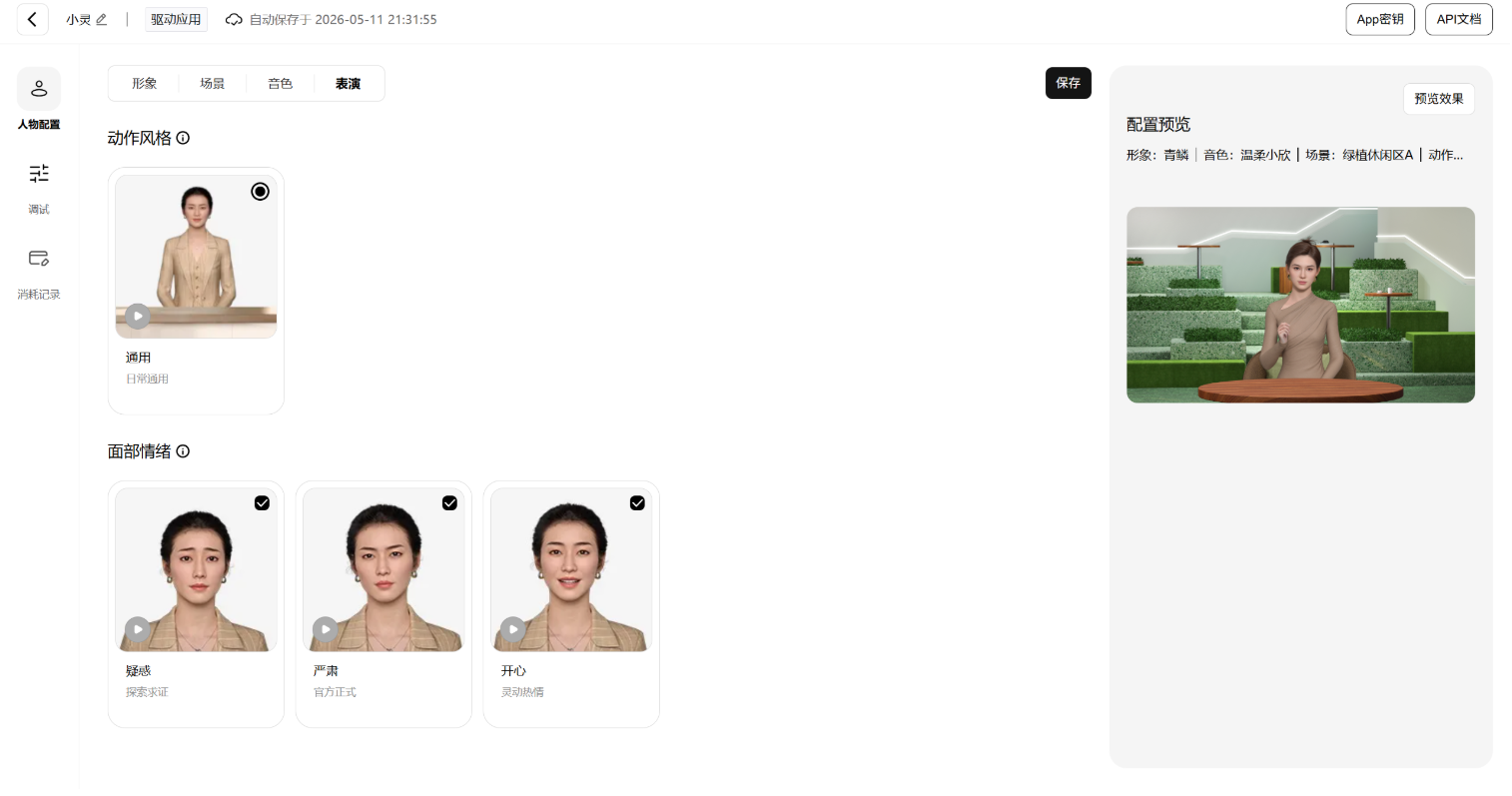Viewport: 1512px width, 796px height.
Task: Select the 通用 action style radio button
Action: tap(260, 191)
